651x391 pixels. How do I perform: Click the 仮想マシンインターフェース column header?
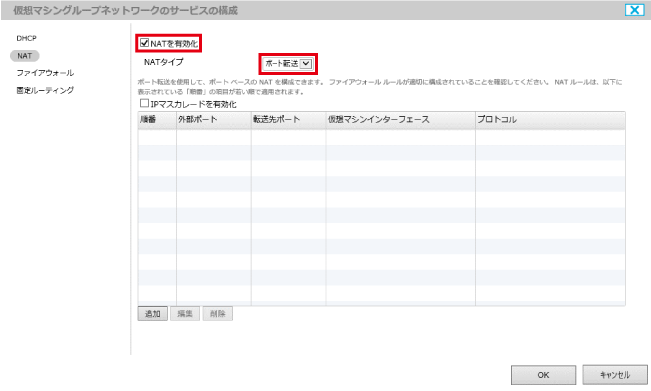[x=400, y=120]
